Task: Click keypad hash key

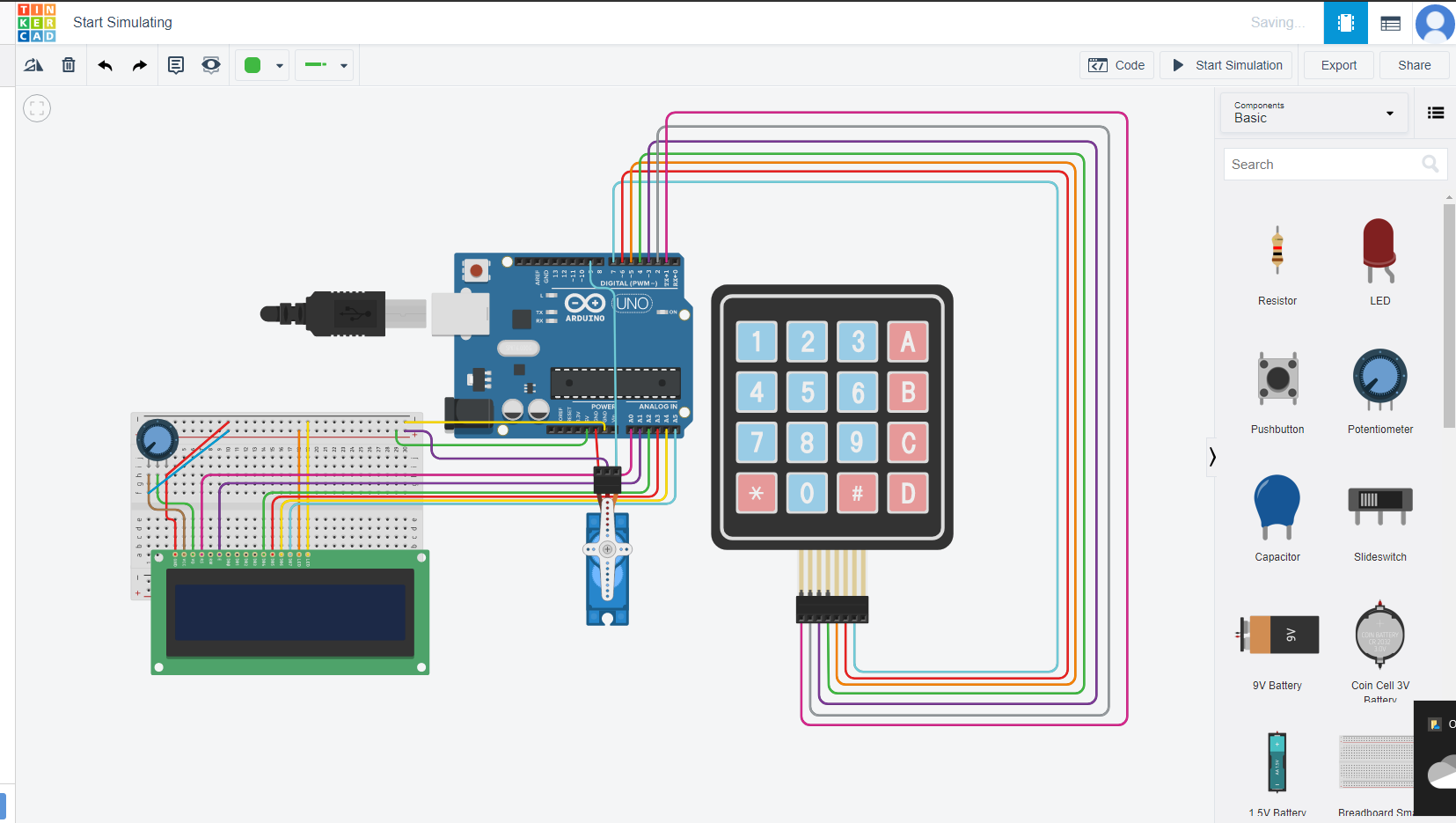Action: [857, 493]
